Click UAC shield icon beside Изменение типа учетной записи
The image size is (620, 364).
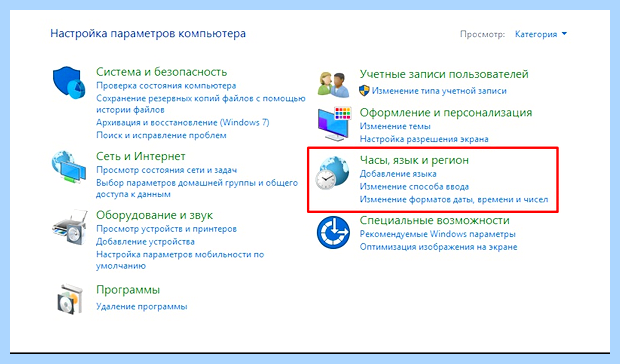point(364,91)
